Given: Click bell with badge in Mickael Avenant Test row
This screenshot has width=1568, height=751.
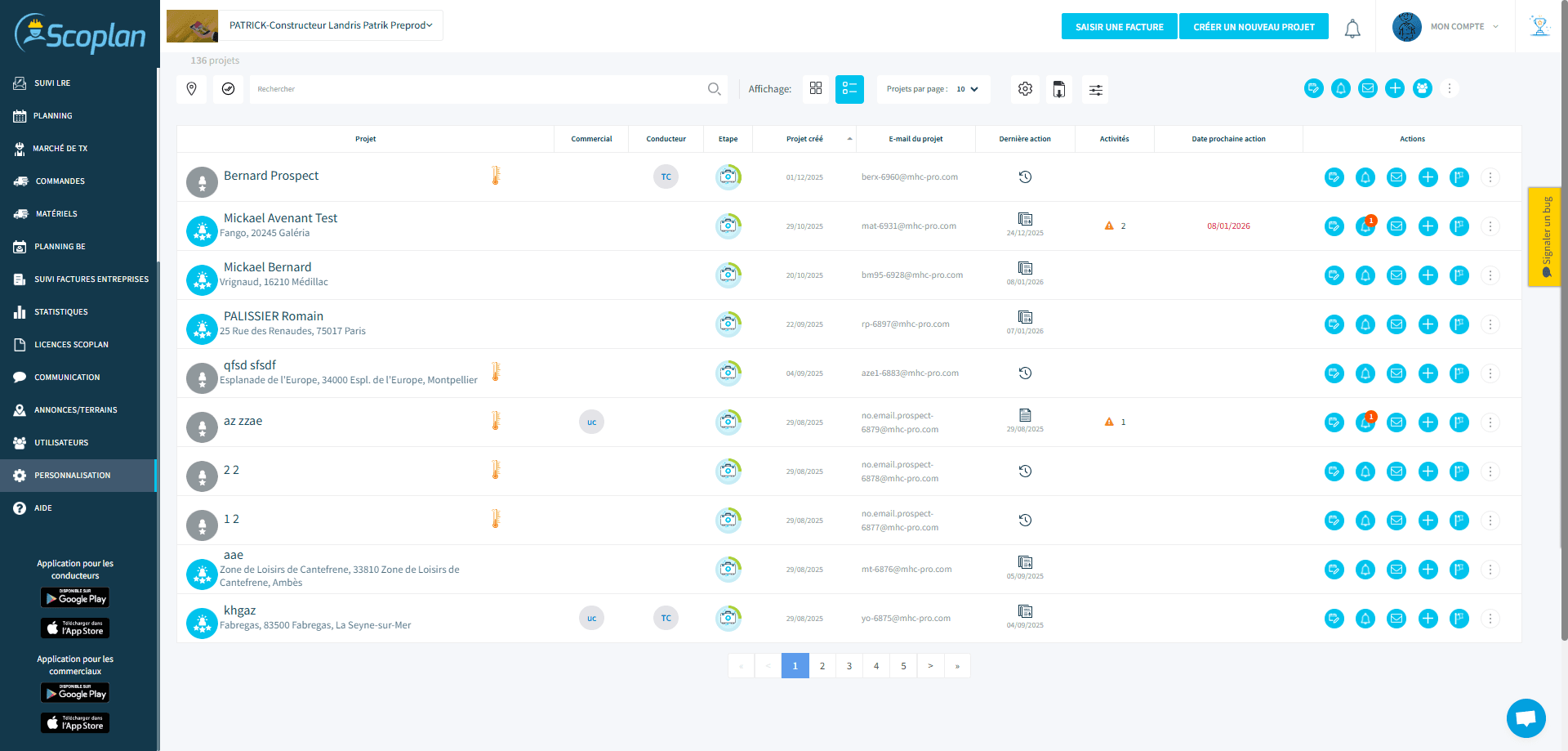Looking at the screenshot, I should point(1365,226).
